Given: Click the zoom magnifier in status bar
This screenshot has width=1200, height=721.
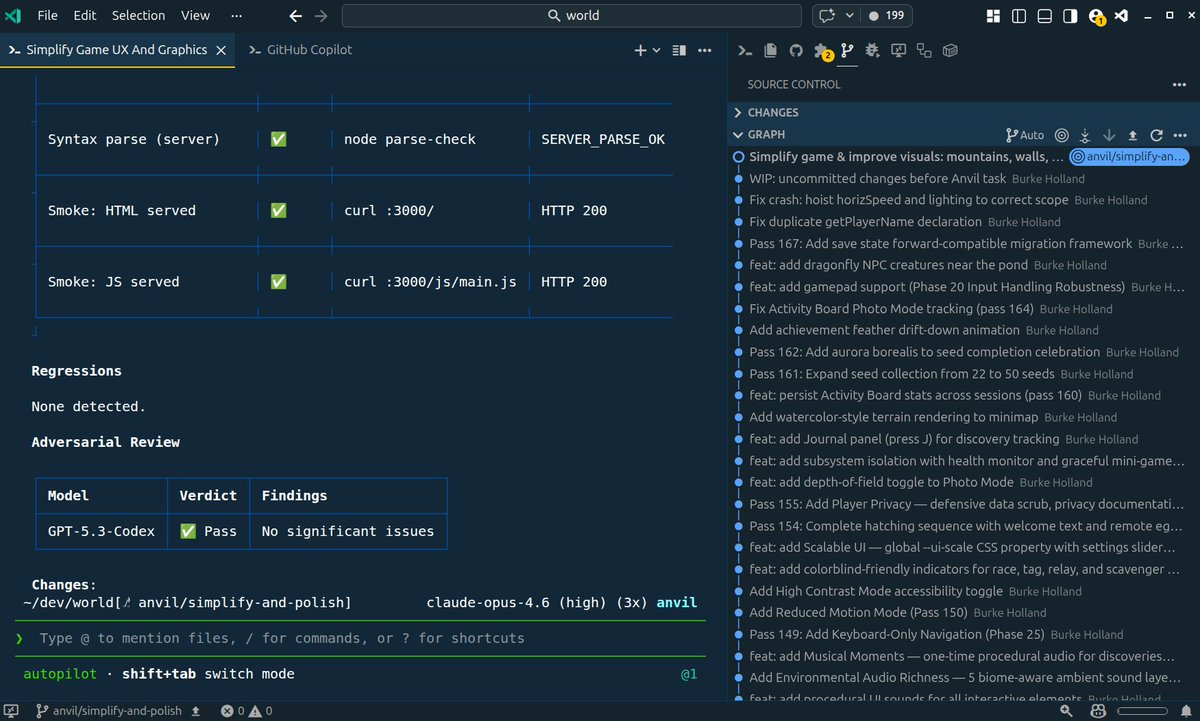Looking at the screenshot, I should click(x=1068, y=711).
